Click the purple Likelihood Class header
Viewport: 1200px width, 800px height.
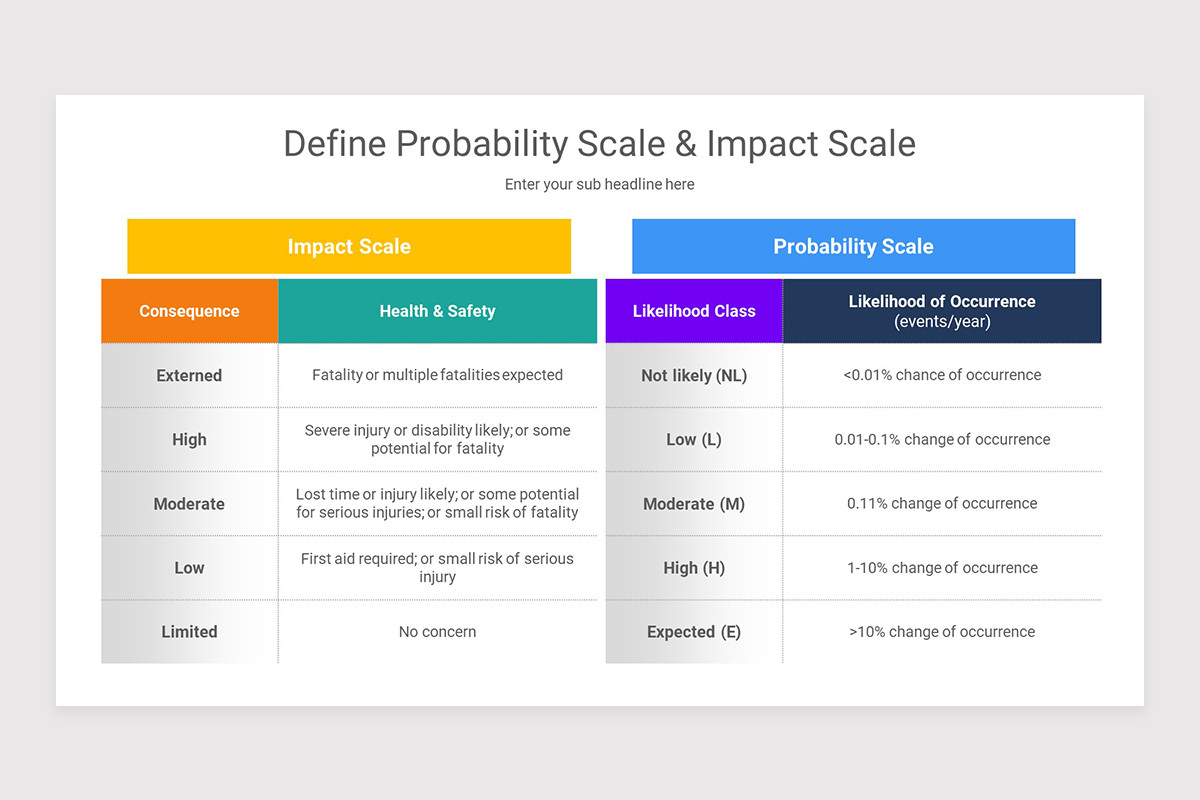[694, 311]
